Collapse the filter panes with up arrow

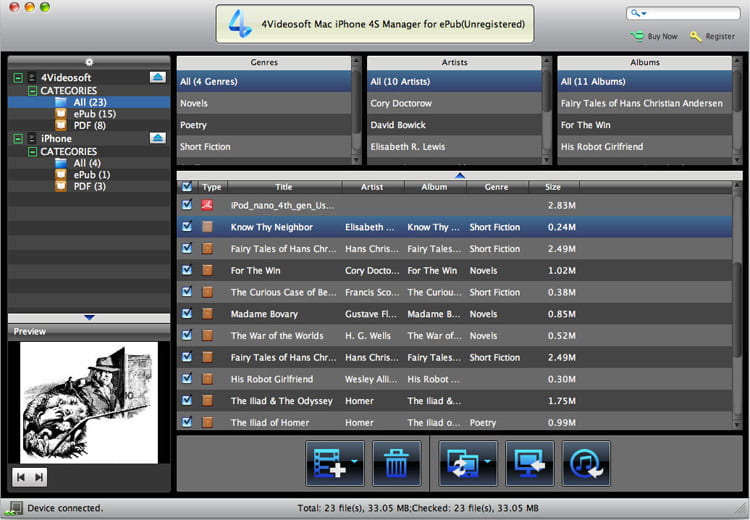(460, 176)
